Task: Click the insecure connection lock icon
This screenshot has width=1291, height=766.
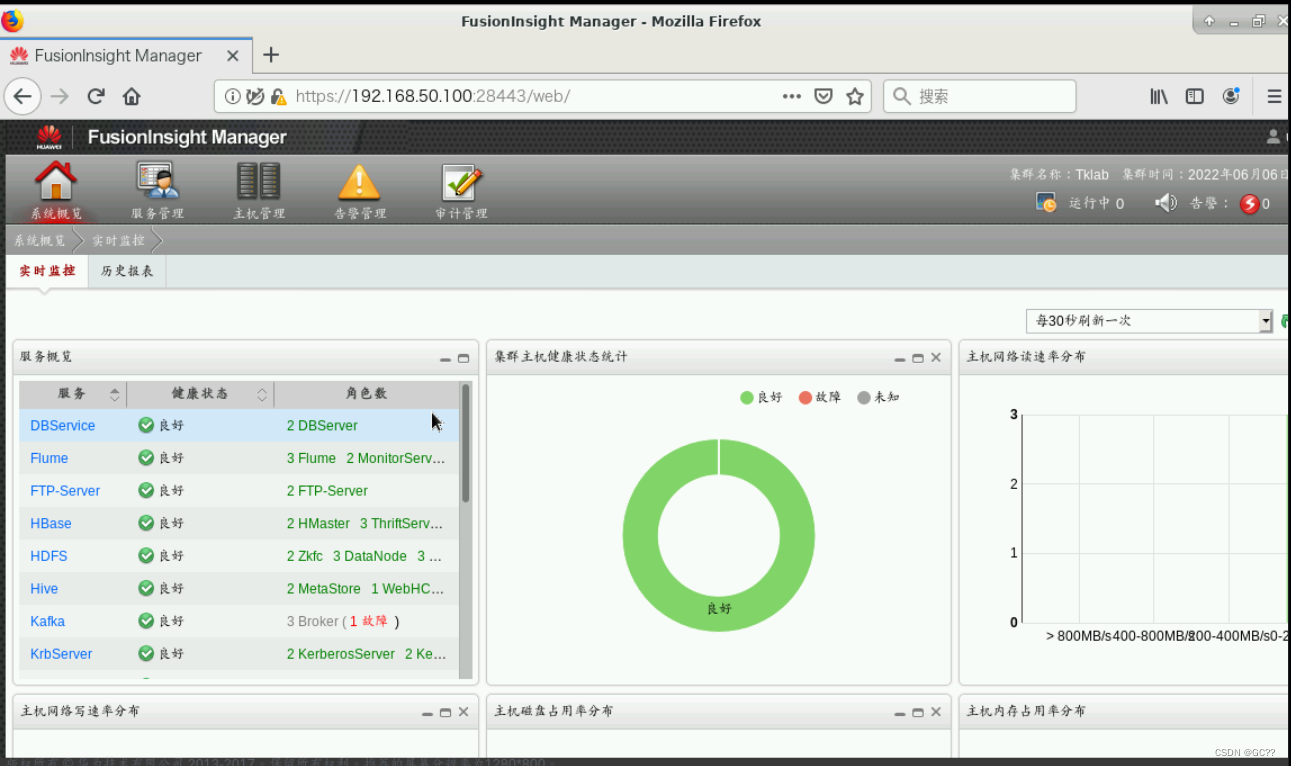Action: 278,96
